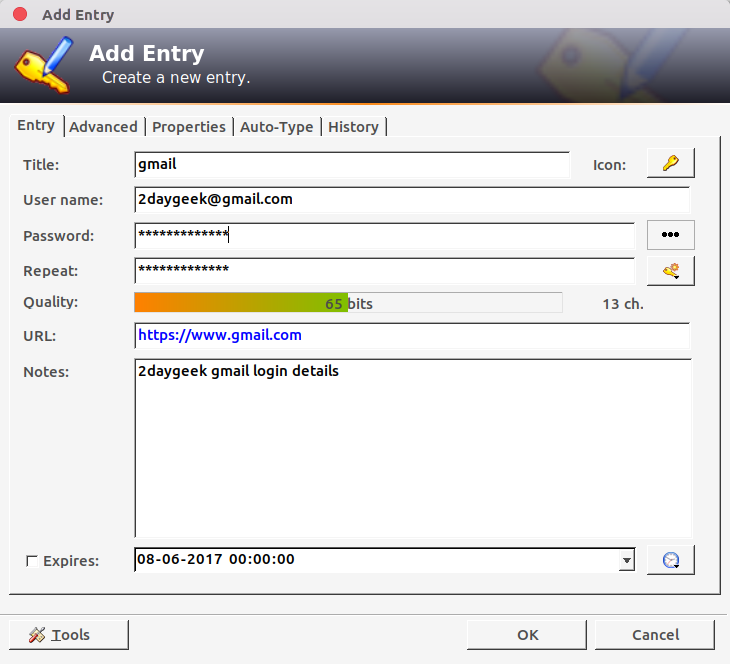Go to the Auto-Type tab

pyautogui.click(x=277, y=127)
